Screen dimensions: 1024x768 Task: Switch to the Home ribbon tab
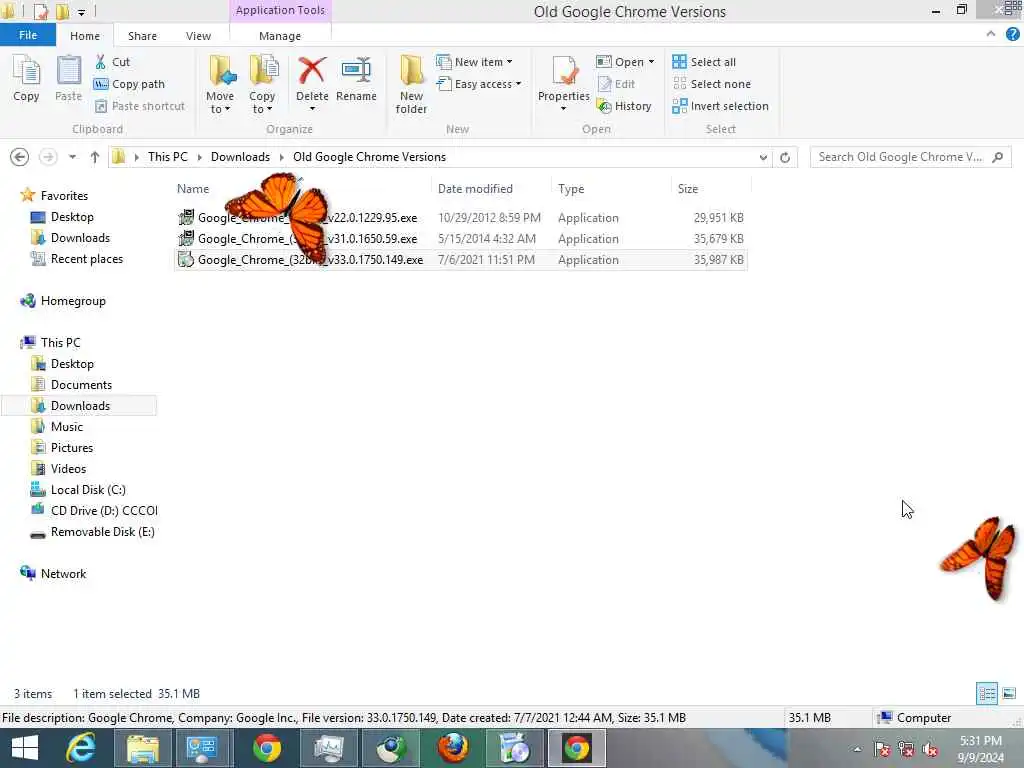coord(85,36)
